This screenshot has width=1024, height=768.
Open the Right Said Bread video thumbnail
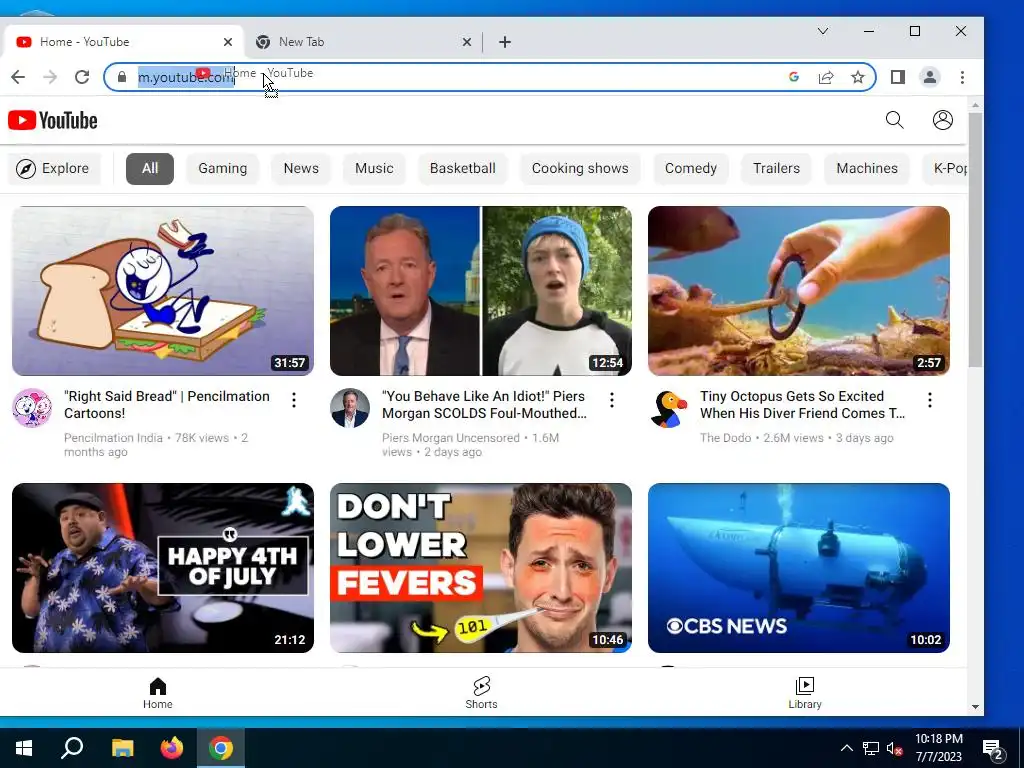[x=163, y=291]
